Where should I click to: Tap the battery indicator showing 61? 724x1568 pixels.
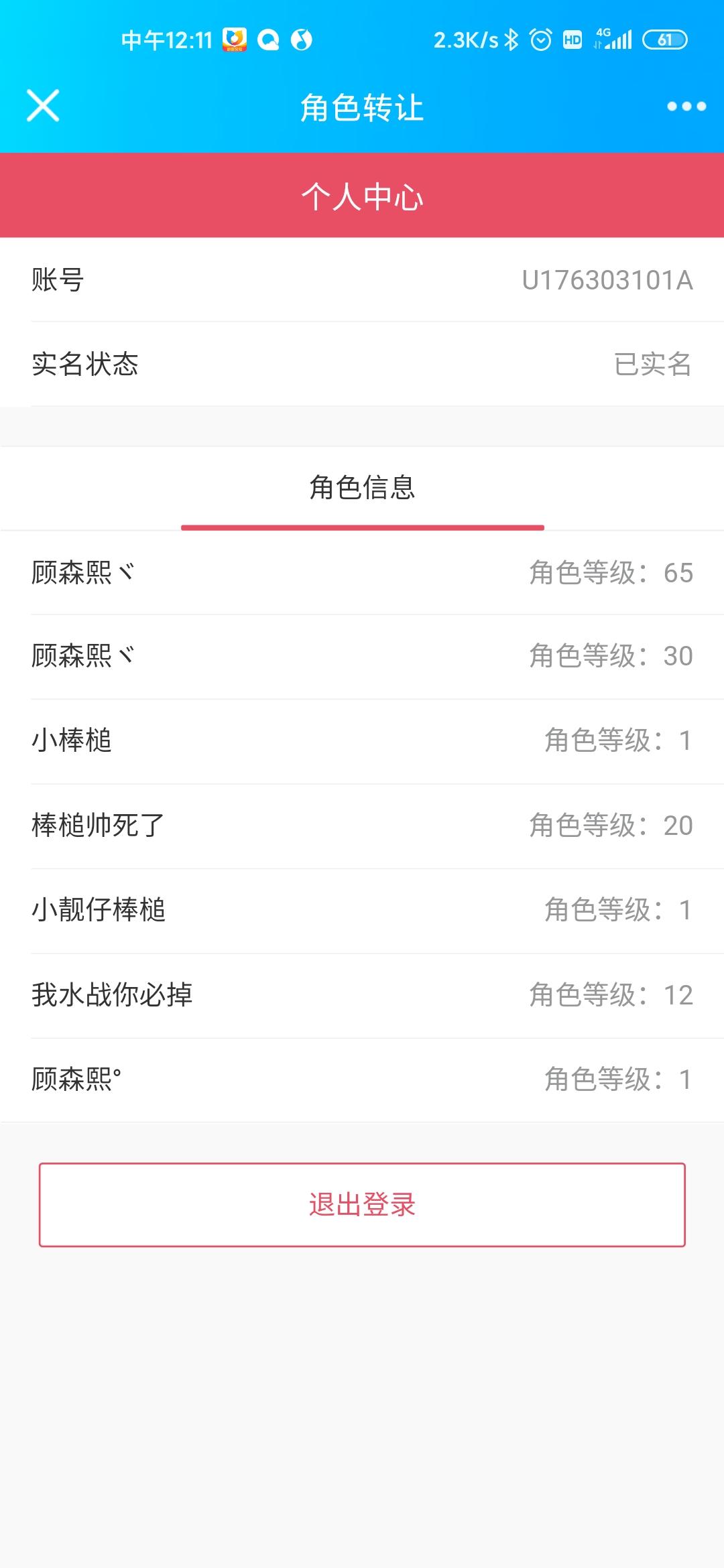coord(664,40)
